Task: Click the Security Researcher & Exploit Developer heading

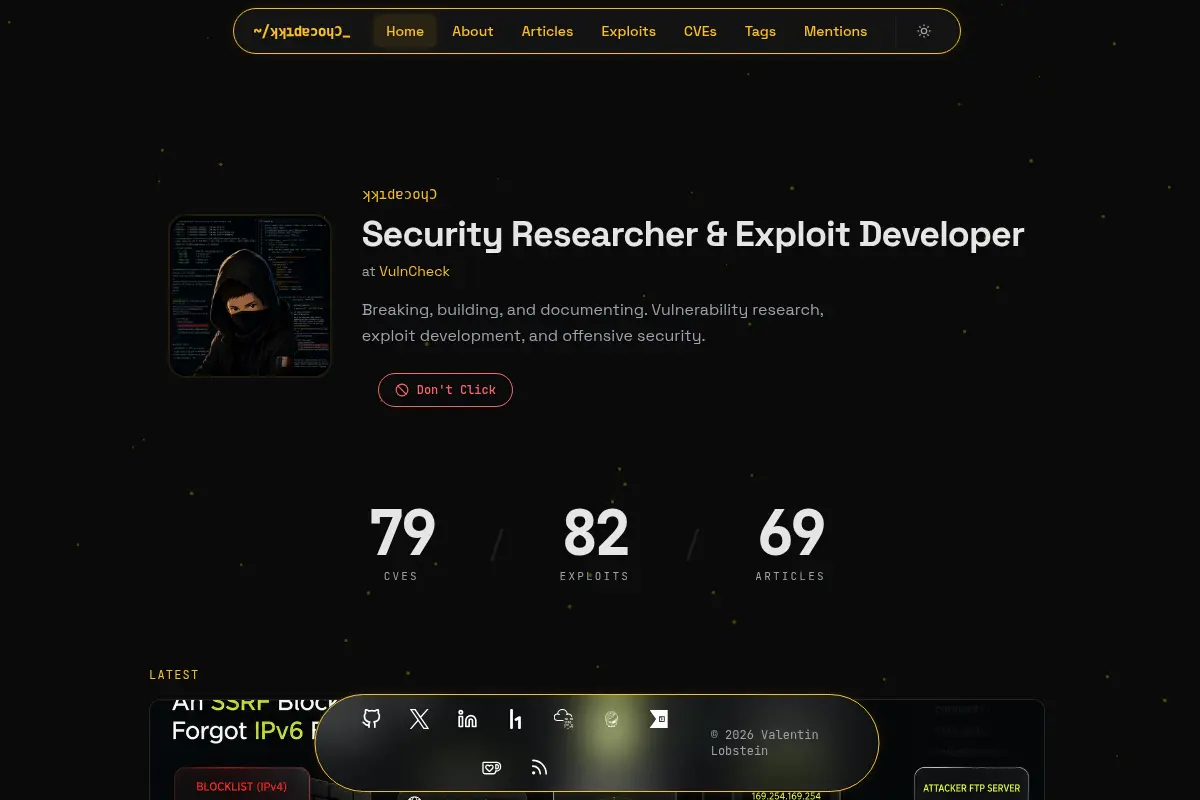Action: click(x=693, y=234)
